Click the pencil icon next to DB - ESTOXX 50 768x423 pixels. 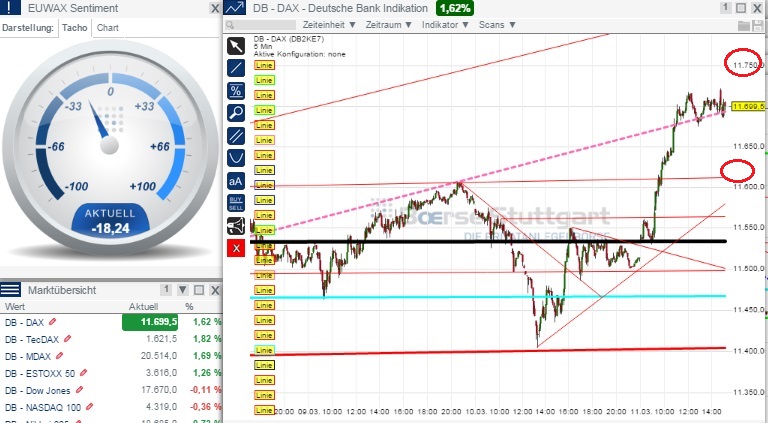point(83,373)
